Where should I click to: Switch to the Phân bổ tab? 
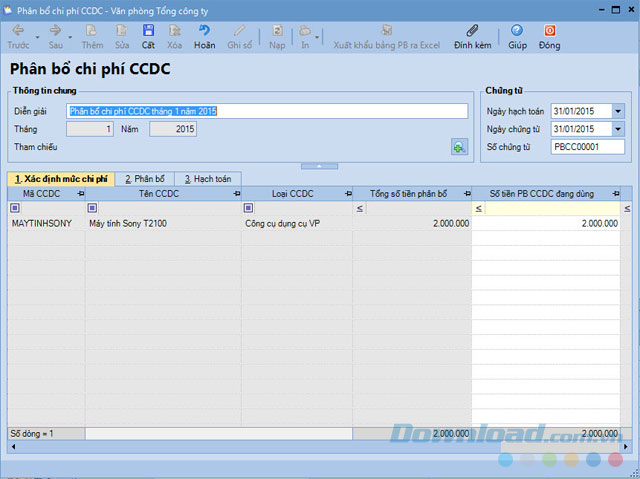click(145, 179)
